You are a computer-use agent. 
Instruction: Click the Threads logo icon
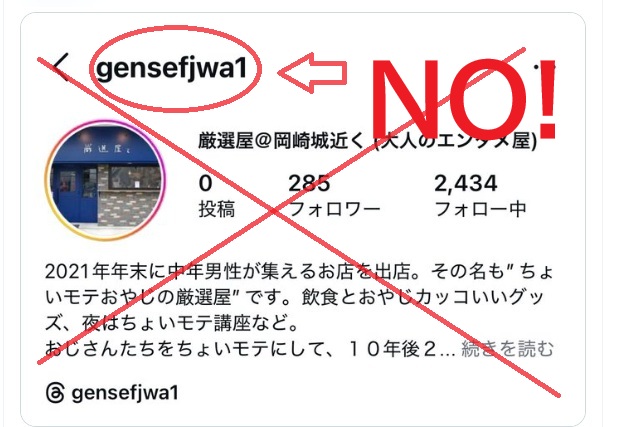pyautogui.click(x=55, y=393)
